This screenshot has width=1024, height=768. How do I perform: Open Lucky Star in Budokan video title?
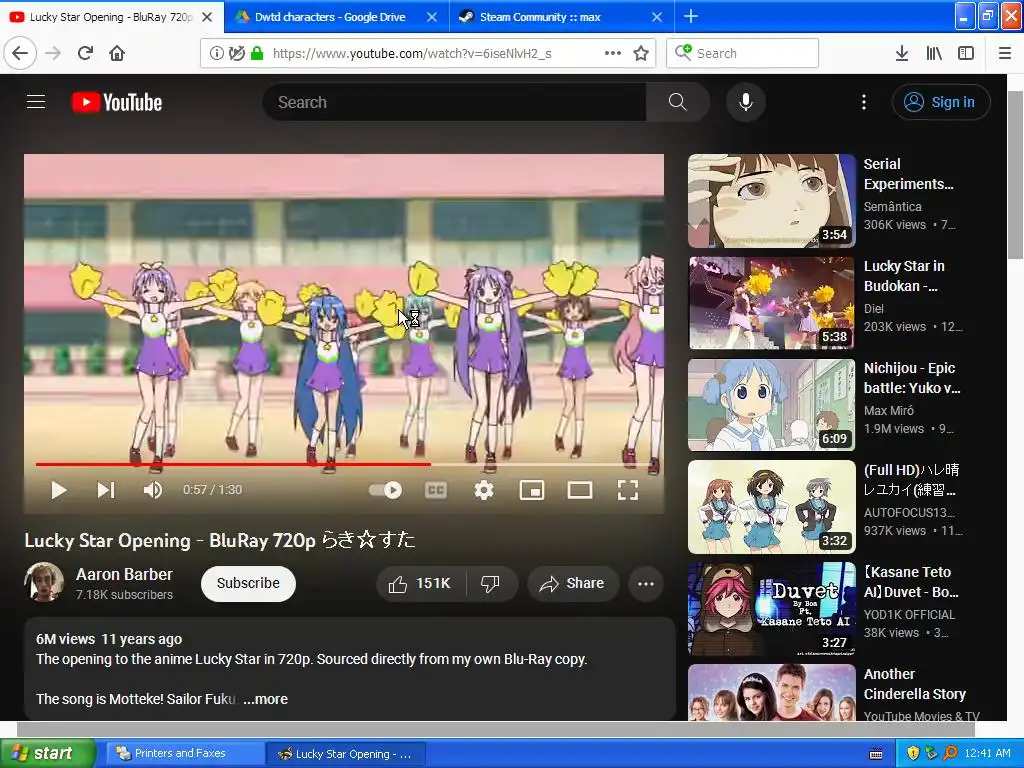tap(904, 276)
